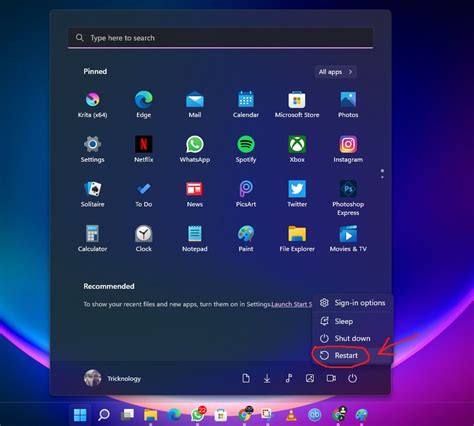
Task: Open the Xbox app
Action: 297,149
